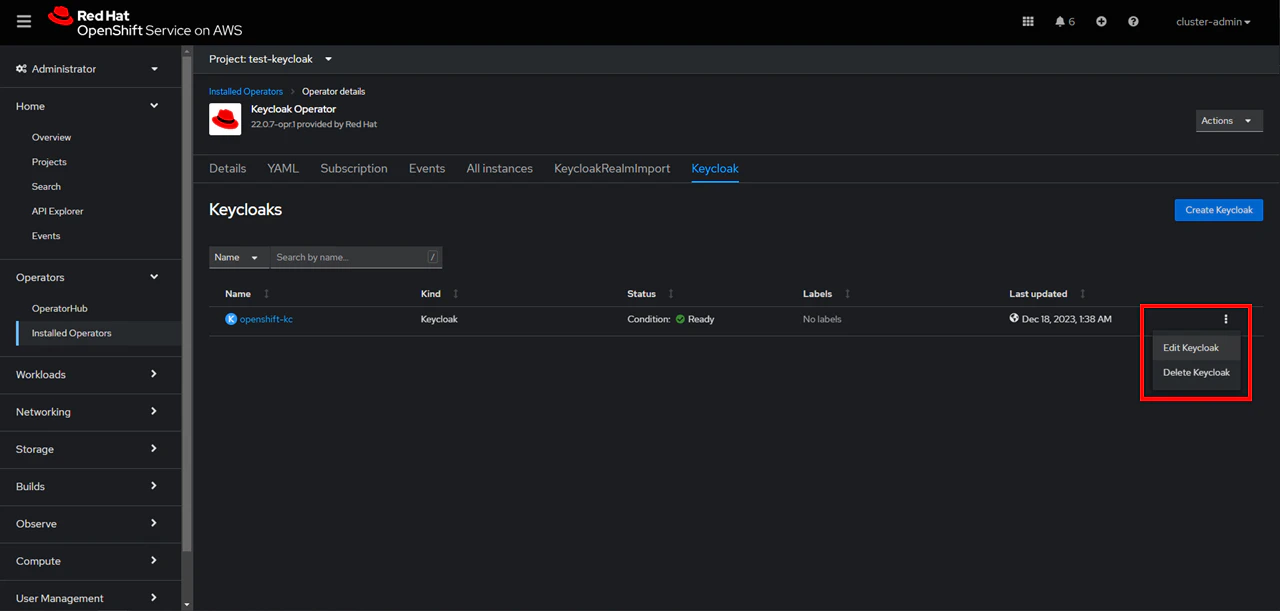
Task: Open the openshift-kc resource link
Action: pyautogui.click(x=266, y=319)
